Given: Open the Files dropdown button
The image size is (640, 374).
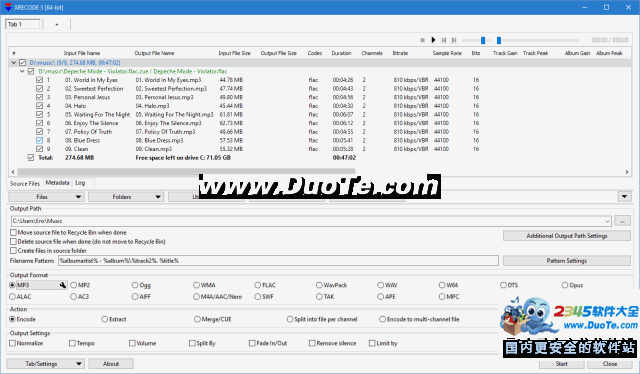Looking at the screenshot, I should (x=46, y=197).
